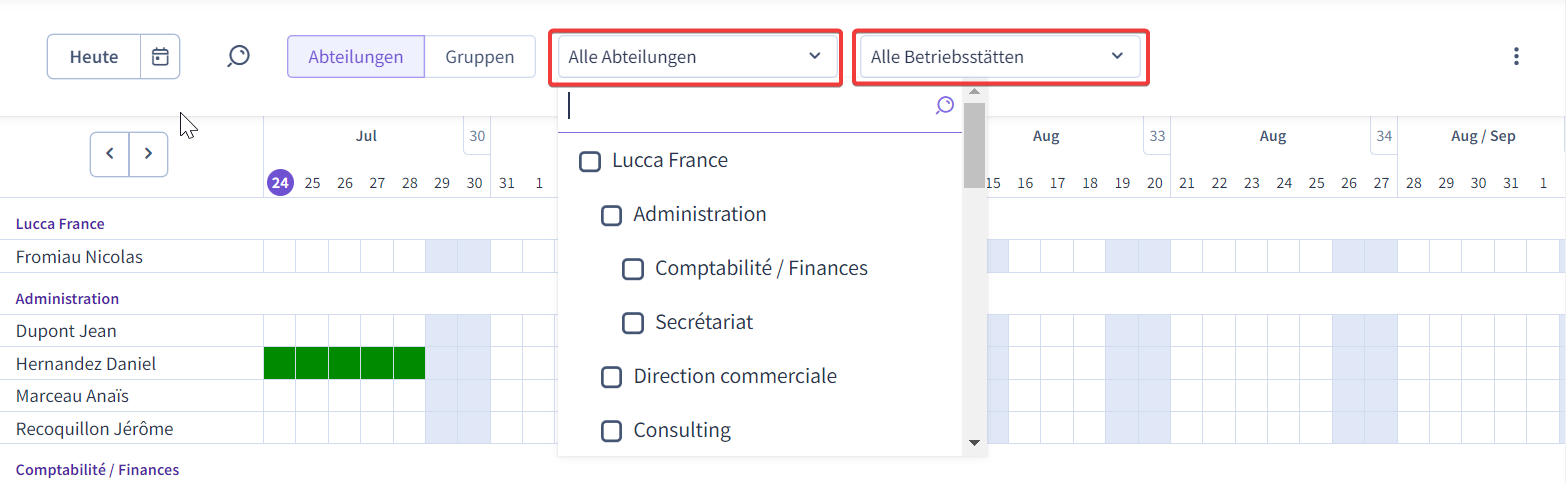1566x483 pixels.
Task: Open the calendar date picker icon
Action: pos(160,57)
